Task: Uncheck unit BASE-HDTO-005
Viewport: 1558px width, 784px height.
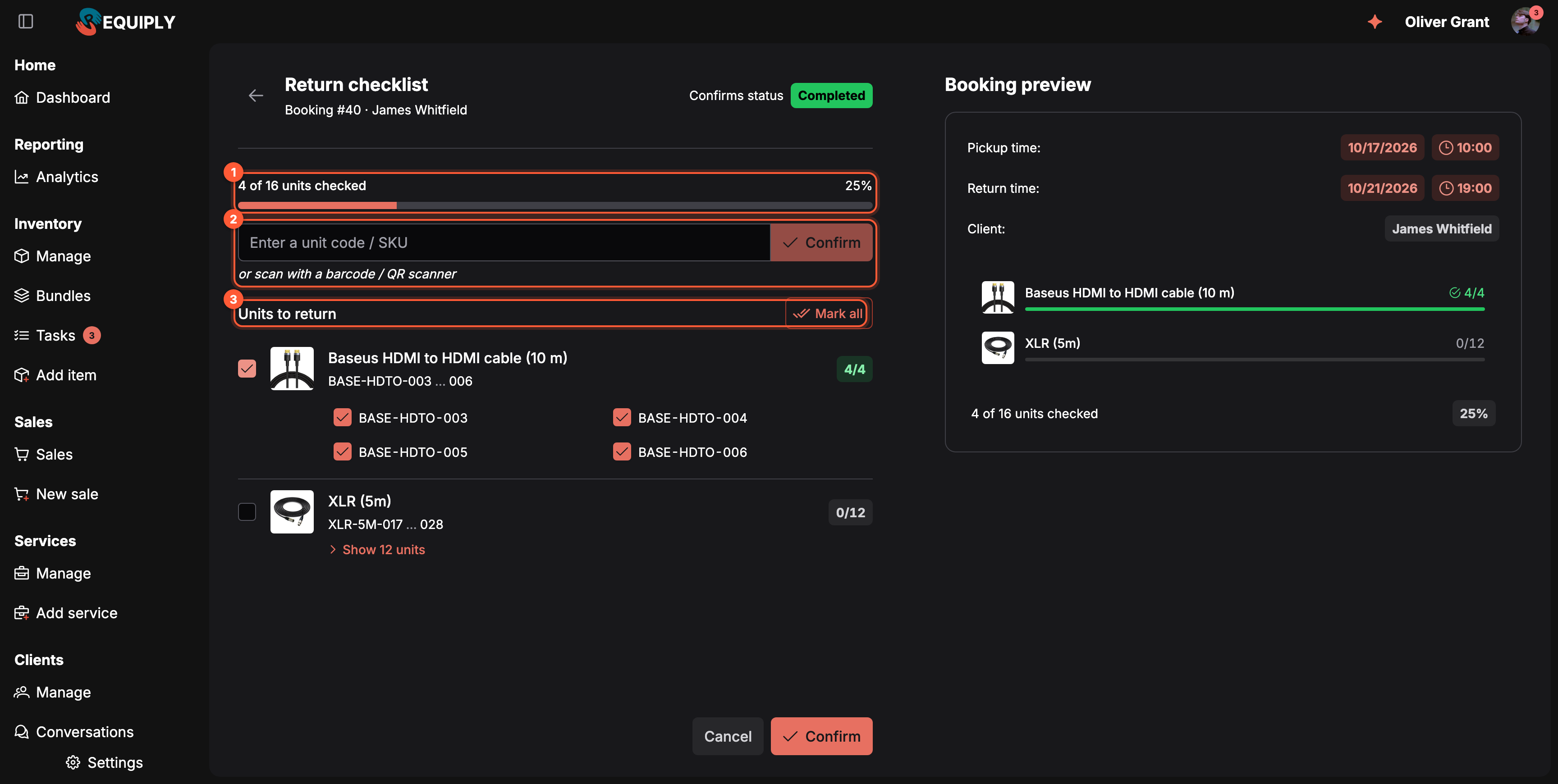Action: pos(342,451)
